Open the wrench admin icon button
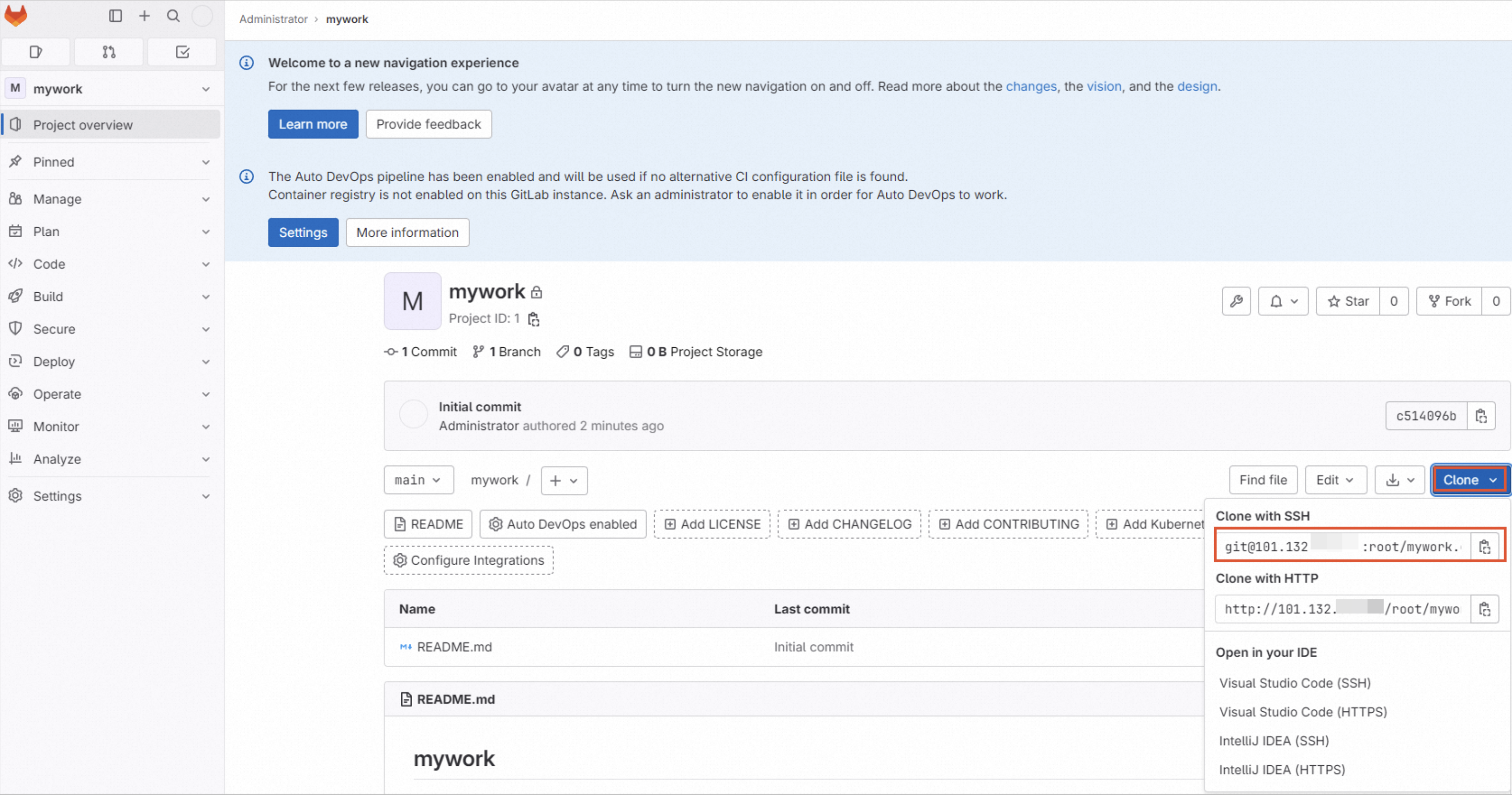The width and height of the screenshot is (1512, 795). (1237, 301)
